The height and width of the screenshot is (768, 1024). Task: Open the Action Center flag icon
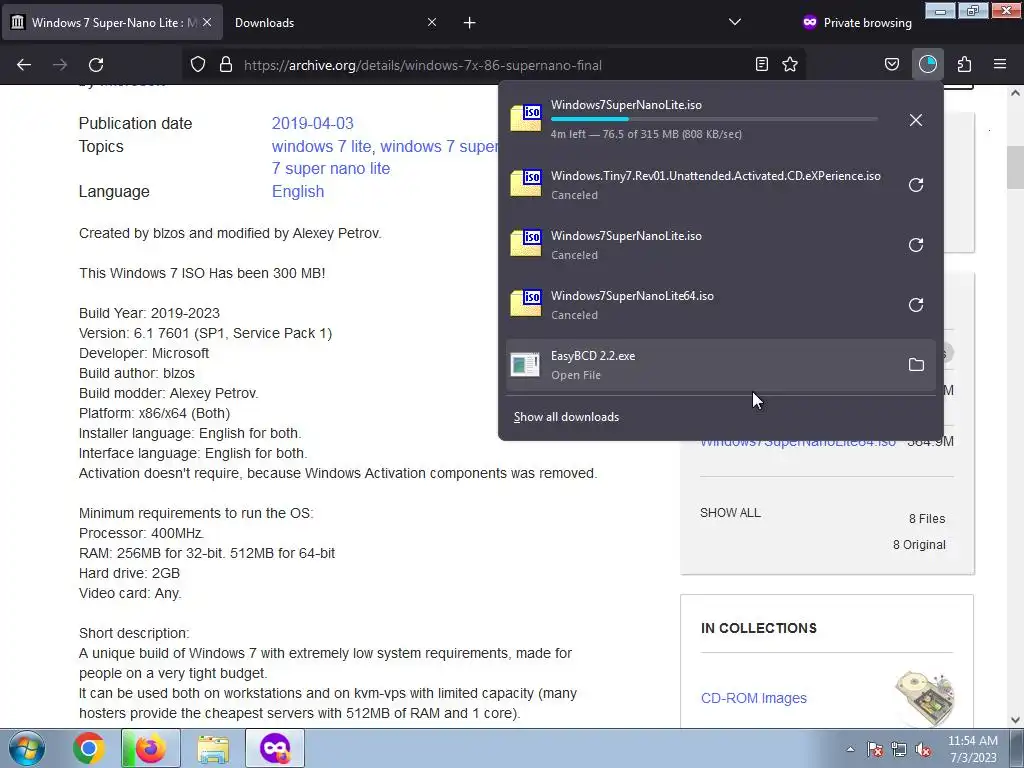(875, 749)
